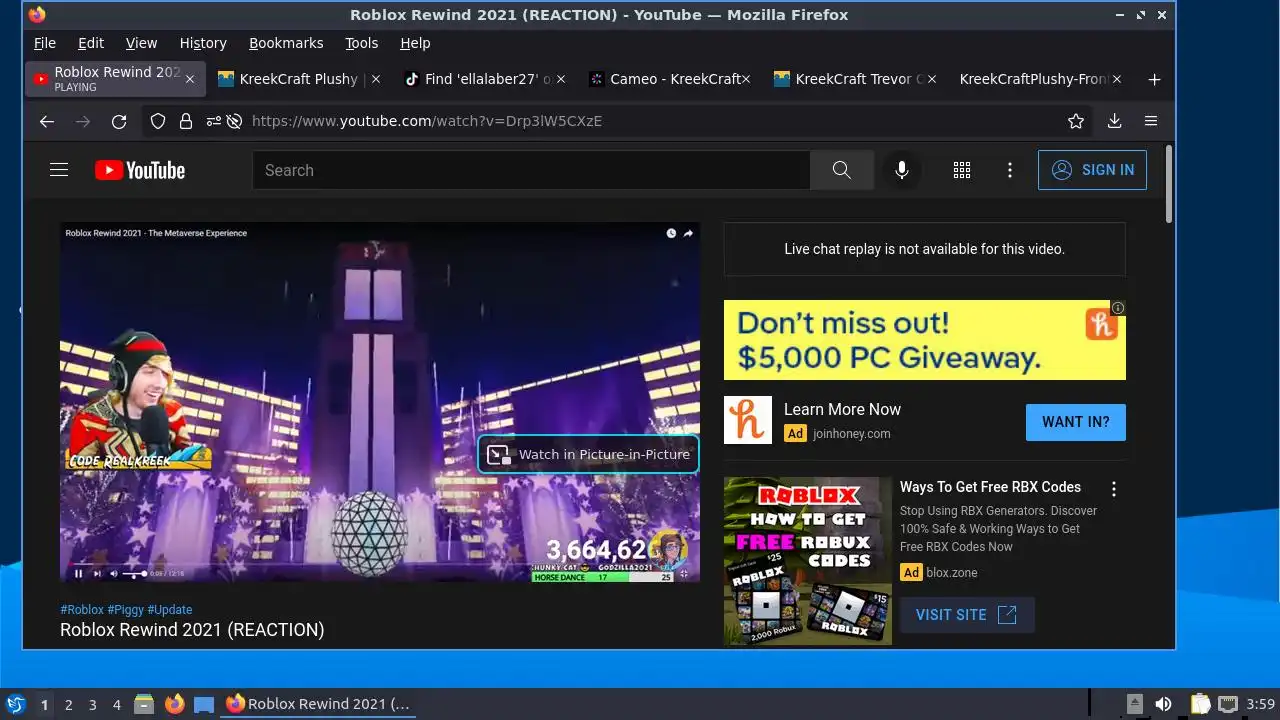Image resolution: width=1280 pixels, height=720 pixels.
Task: Switch to workspace 2 in the taskbar
Action: (68, 704)
